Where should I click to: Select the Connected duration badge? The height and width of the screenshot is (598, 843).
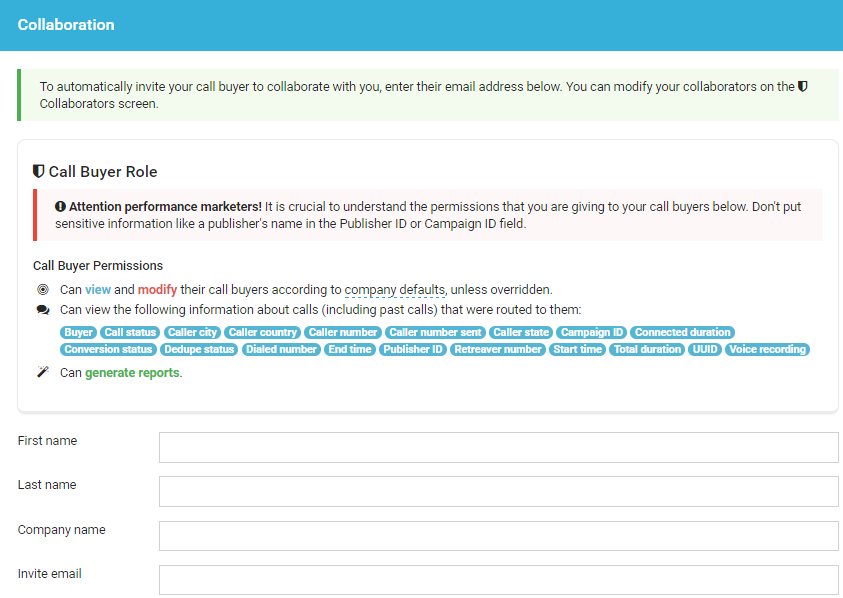(x=682, y=332)
